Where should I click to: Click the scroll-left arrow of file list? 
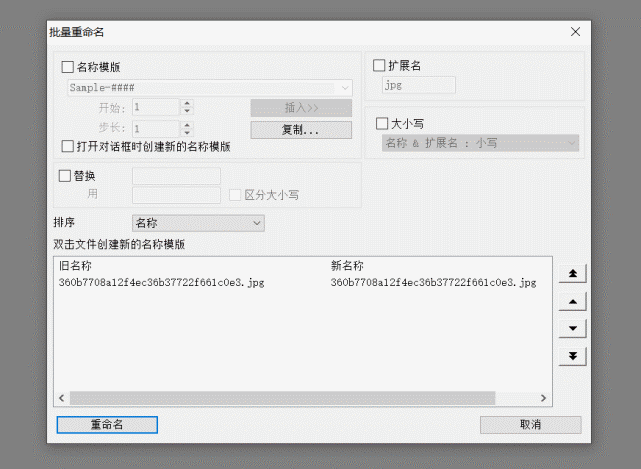(62, 398)
